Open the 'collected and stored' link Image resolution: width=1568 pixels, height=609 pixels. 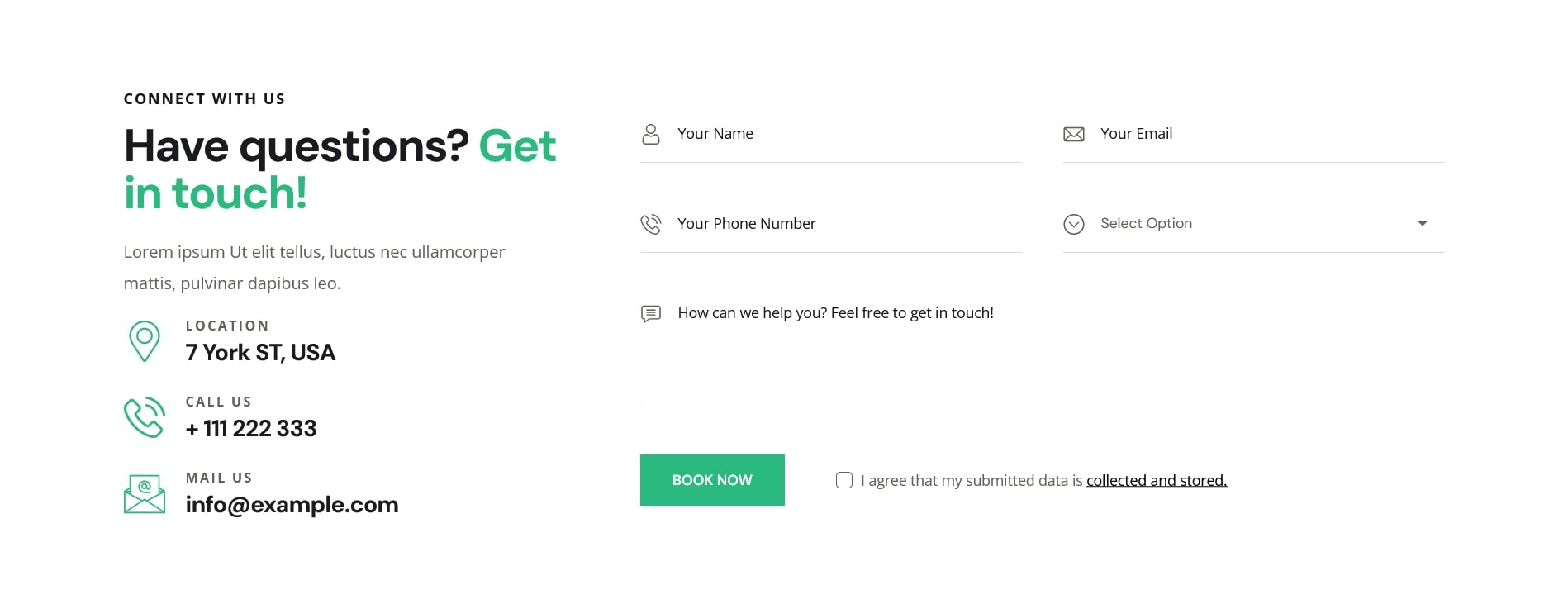[x=1157, y=480]
